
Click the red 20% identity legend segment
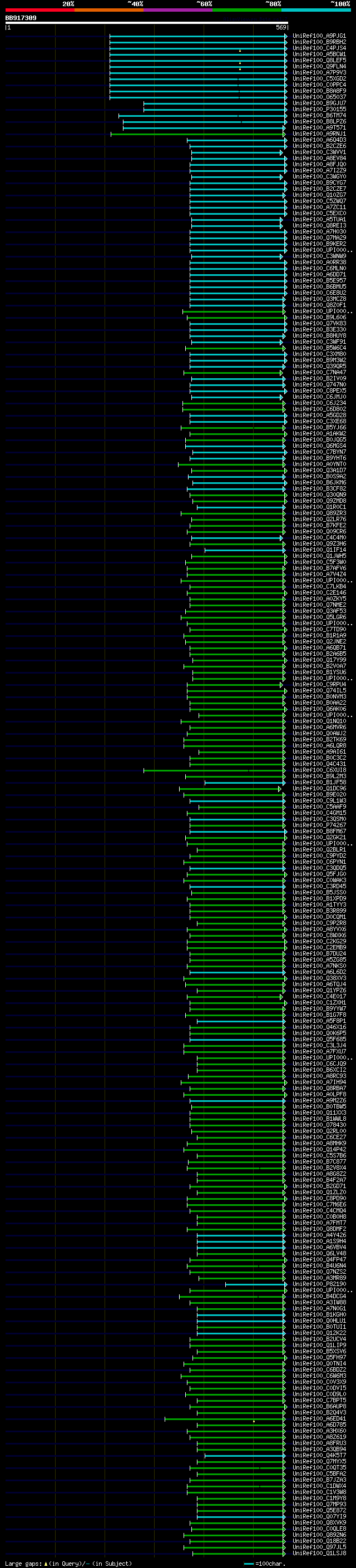pos(40,10)
